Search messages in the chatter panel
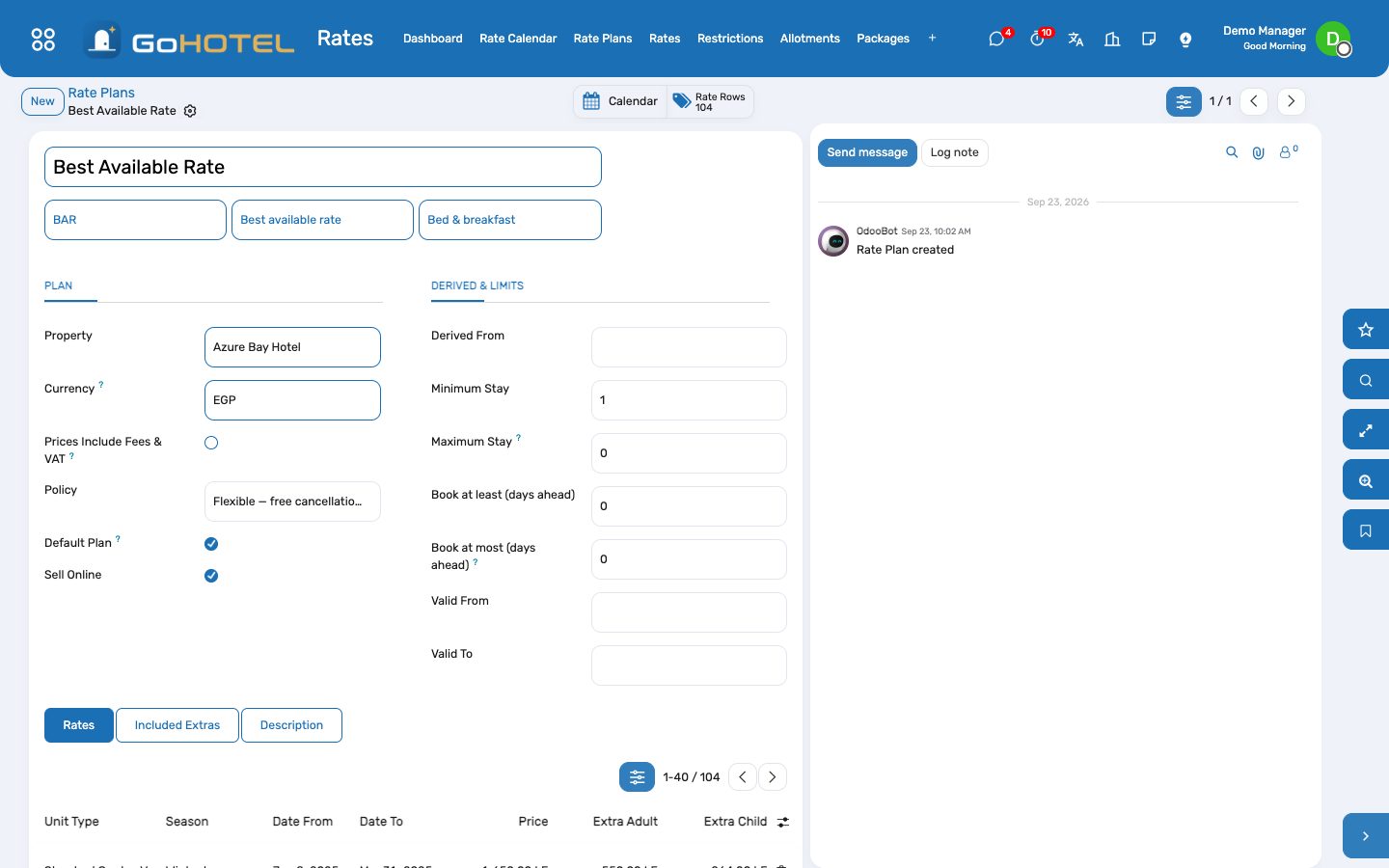The image size is (1389, 868). tap(1232, 152)
